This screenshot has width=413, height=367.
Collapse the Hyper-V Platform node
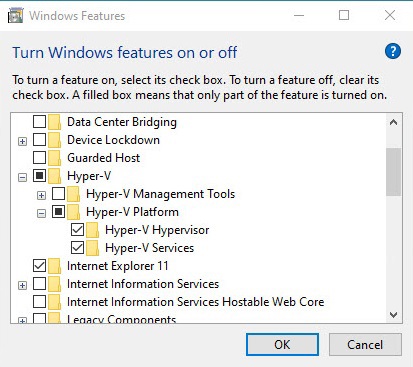pos(41,213)
